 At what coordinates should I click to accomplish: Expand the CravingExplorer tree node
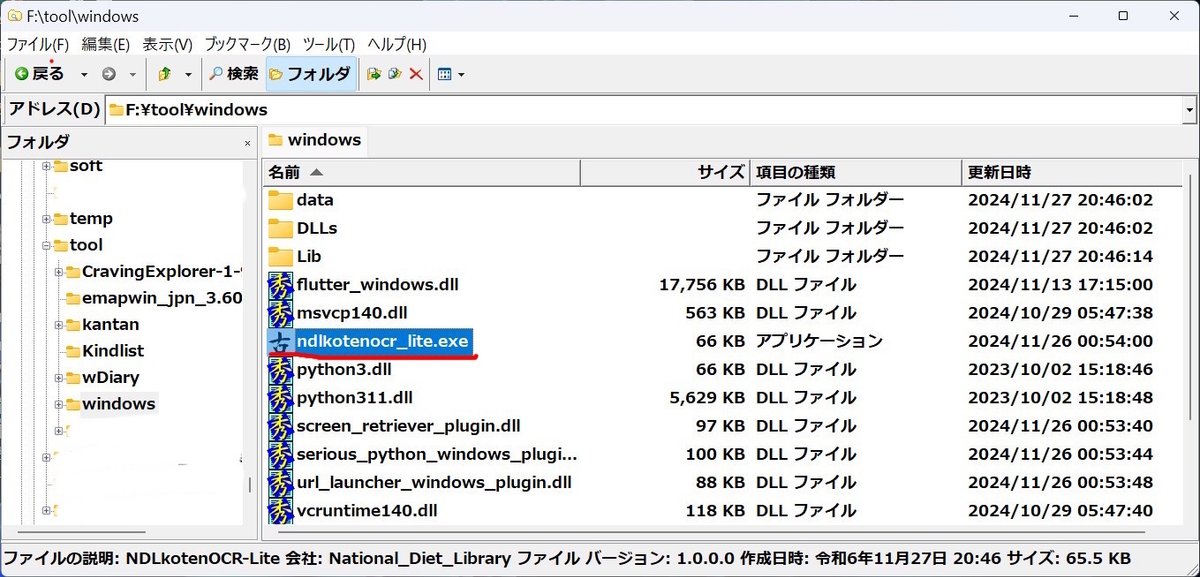click(58, 270)
